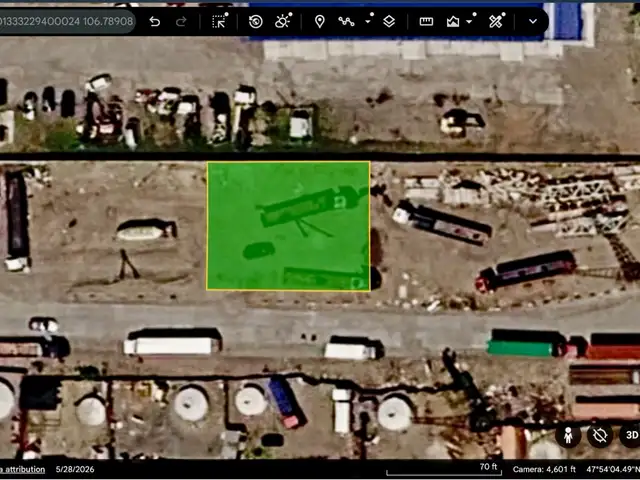Select the Add placemark pin tool
The image size is (640, 480).
click(x=320, y=21)
